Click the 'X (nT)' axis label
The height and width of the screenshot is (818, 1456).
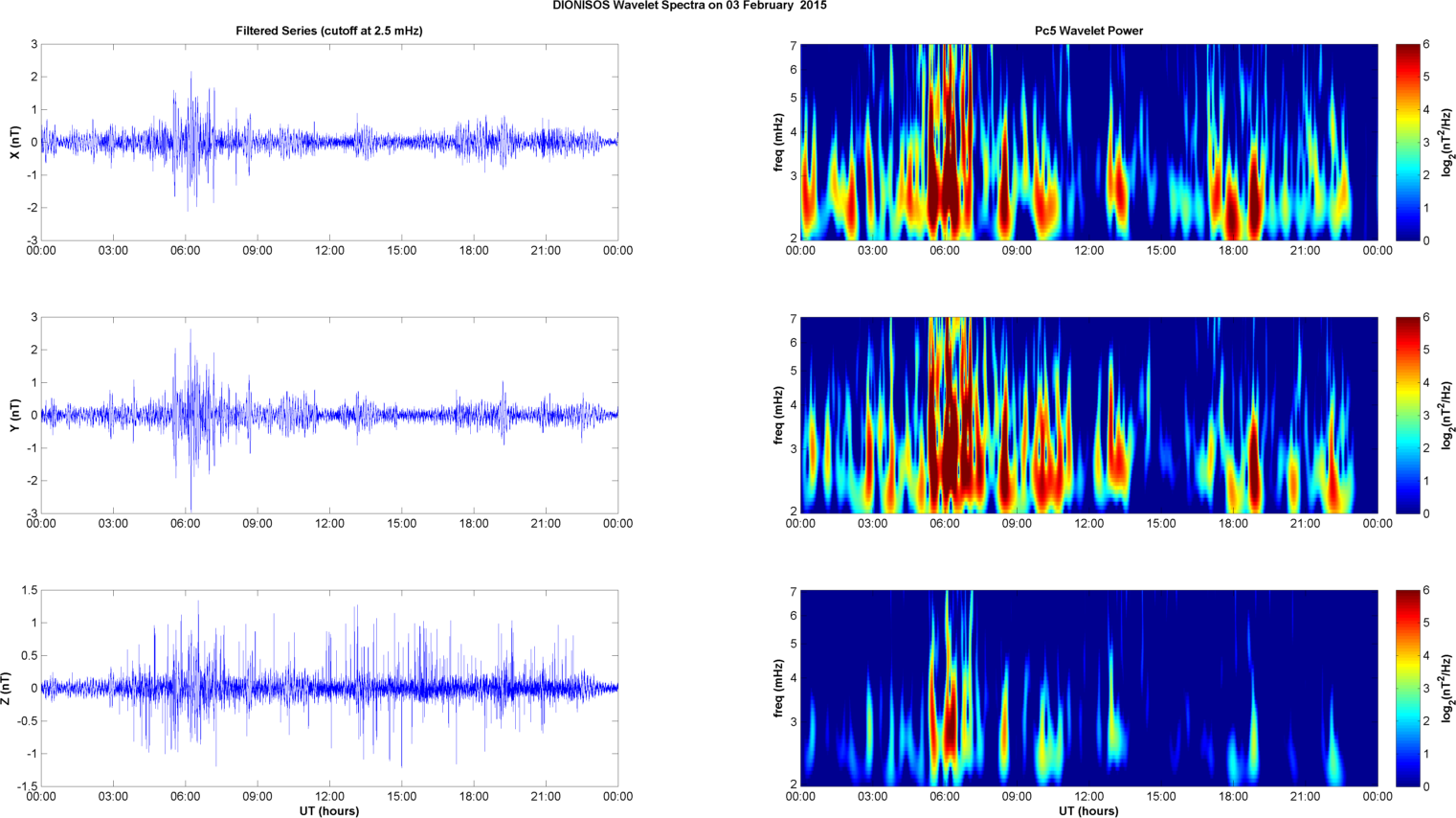[14, 142]
